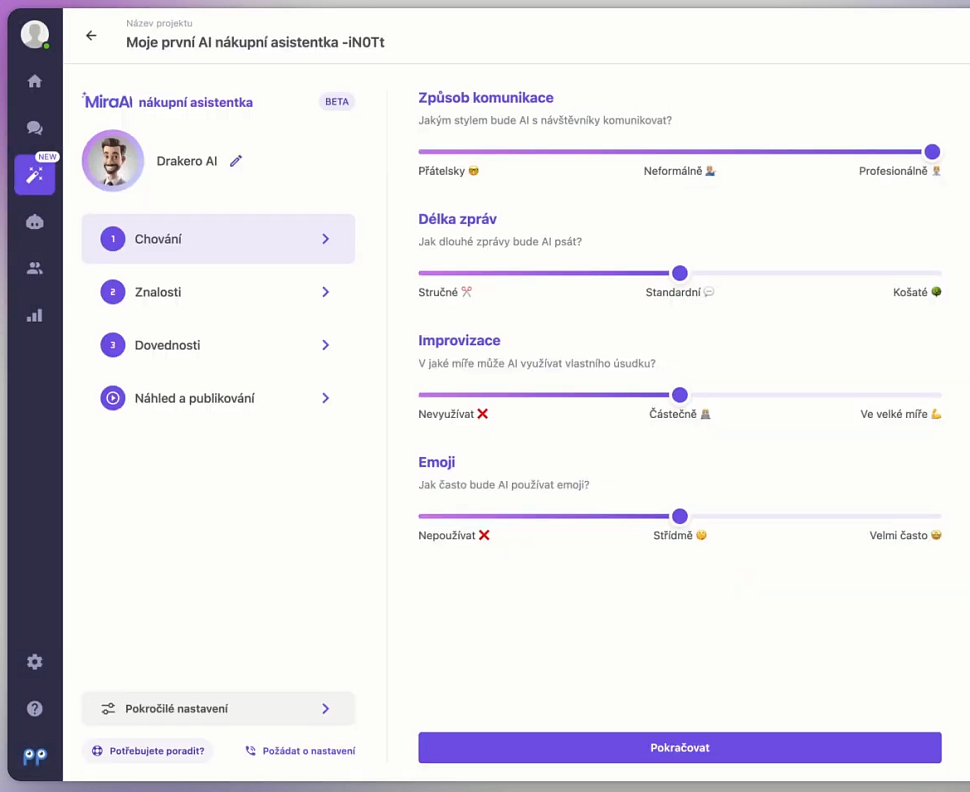970x792 pixels.
Task: Expand Pokročilé nastavení section
Action: pos(218,709)
